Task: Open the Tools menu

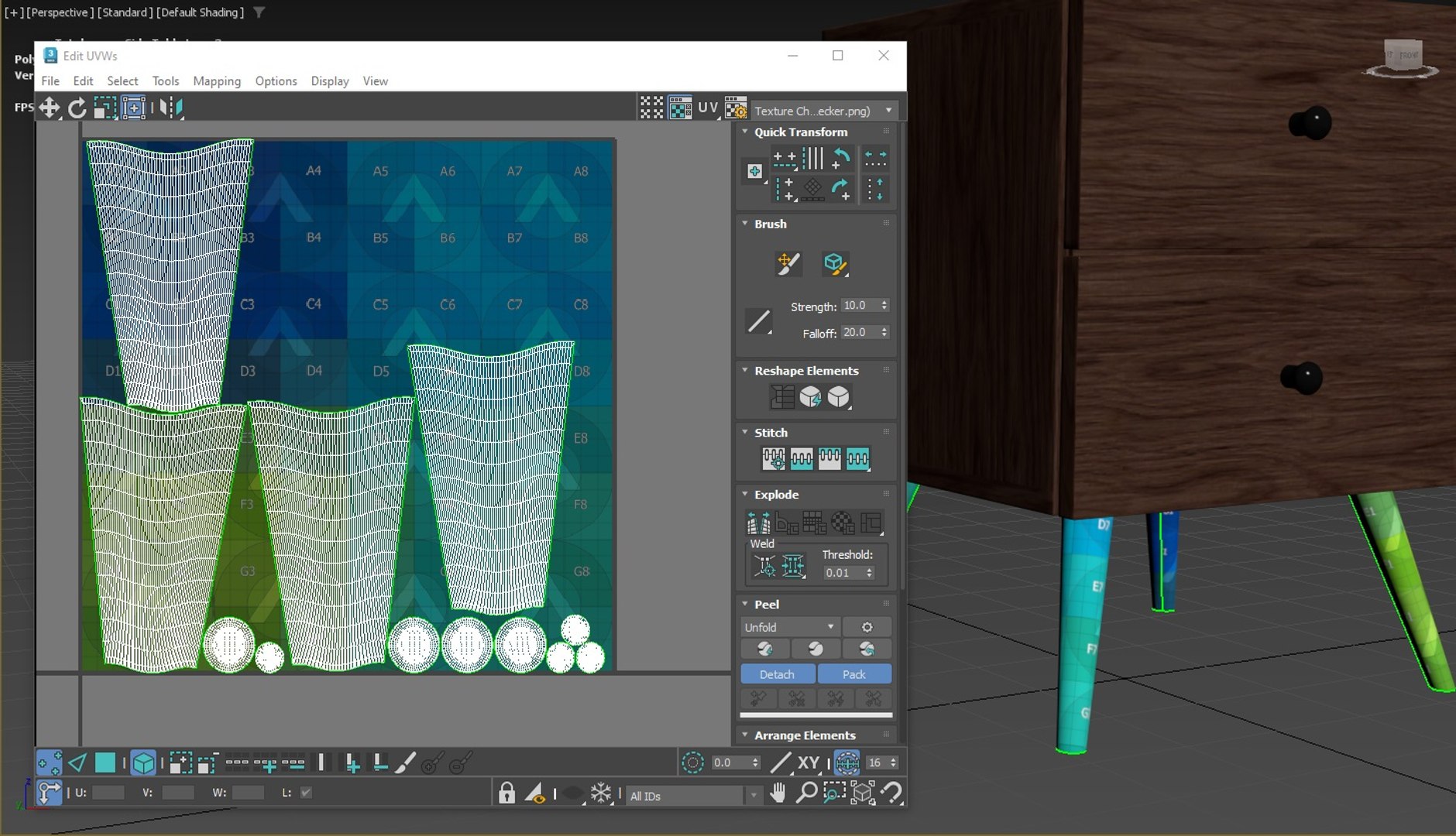Action: click(166, 81)
